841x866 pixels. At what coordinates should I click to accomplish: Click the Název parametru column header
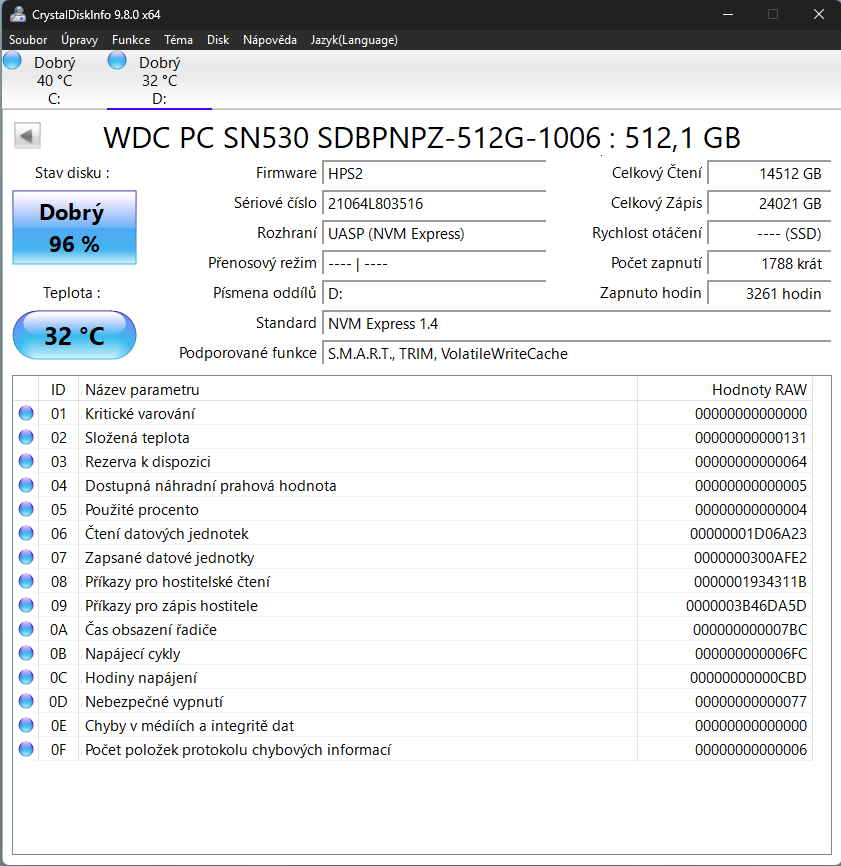(x=358, y=389)
